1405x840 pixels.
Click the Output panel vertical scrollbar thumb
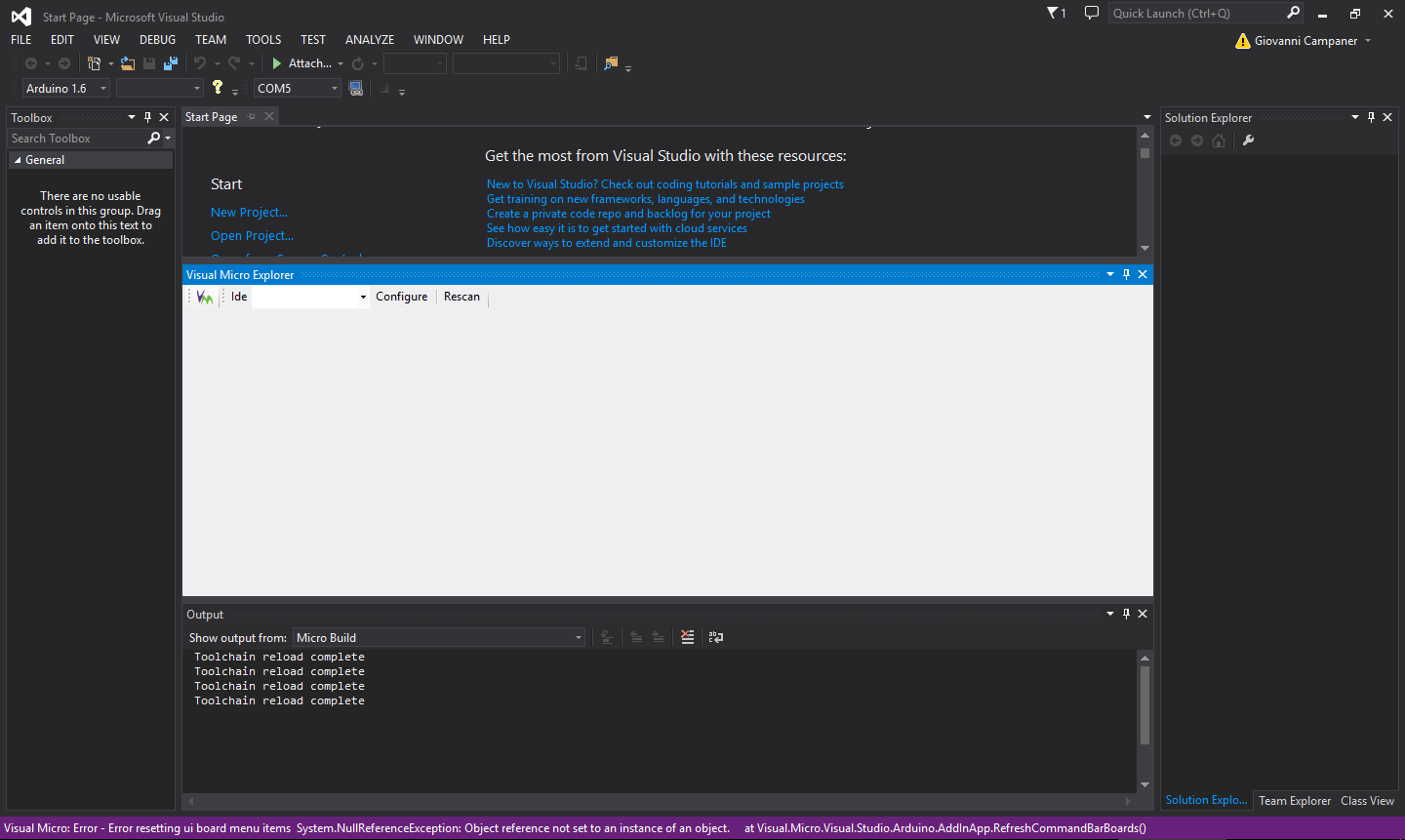tap(1144, 705)
